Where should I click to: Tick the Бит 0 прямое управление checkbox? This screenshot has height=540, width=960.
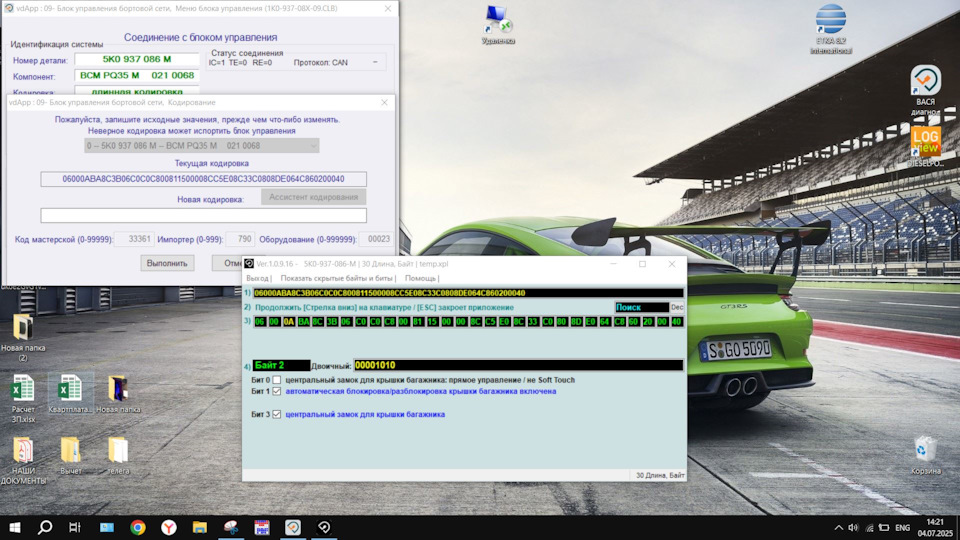[x=277, y=380]
